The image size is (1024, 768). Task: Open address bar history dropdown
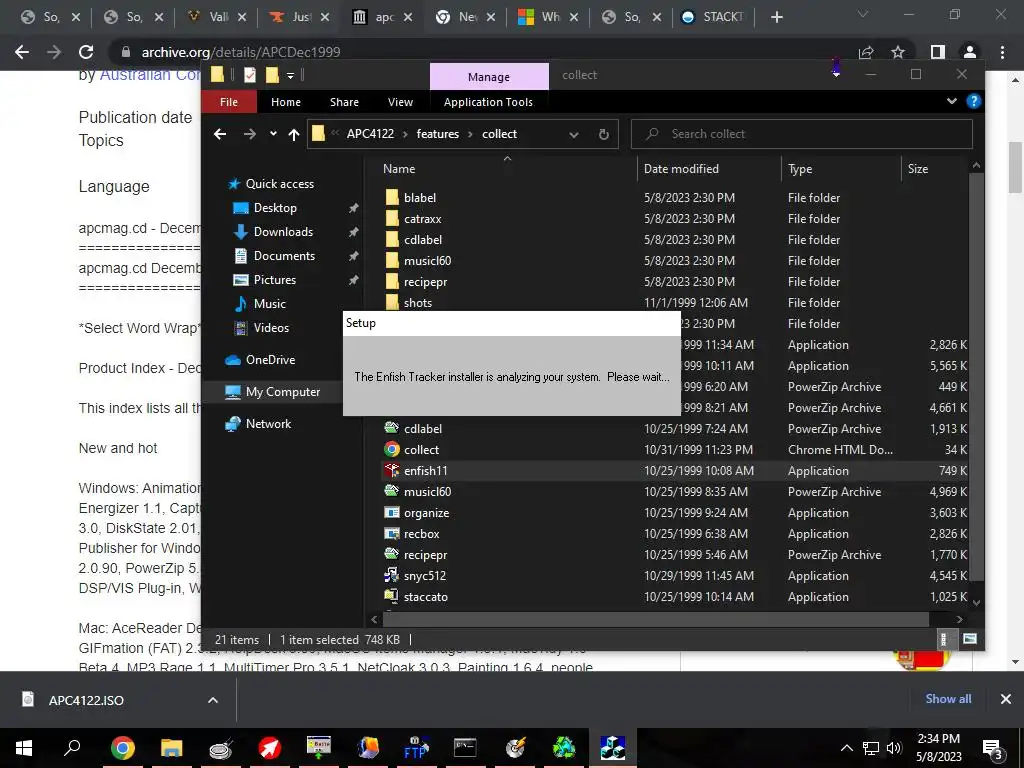[x=573, y=135]
